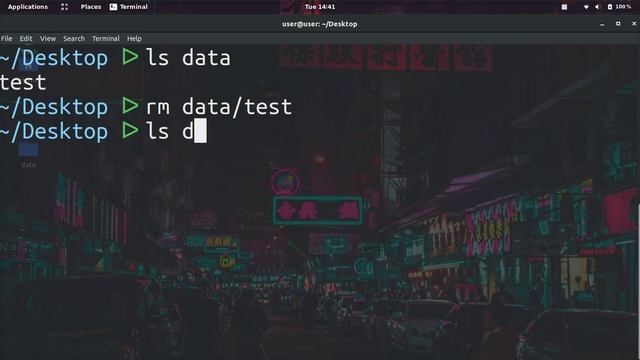This screenshot has height=360, width=640.
Task: Click the square tray icon in top bar
Action: coord(564,7)
